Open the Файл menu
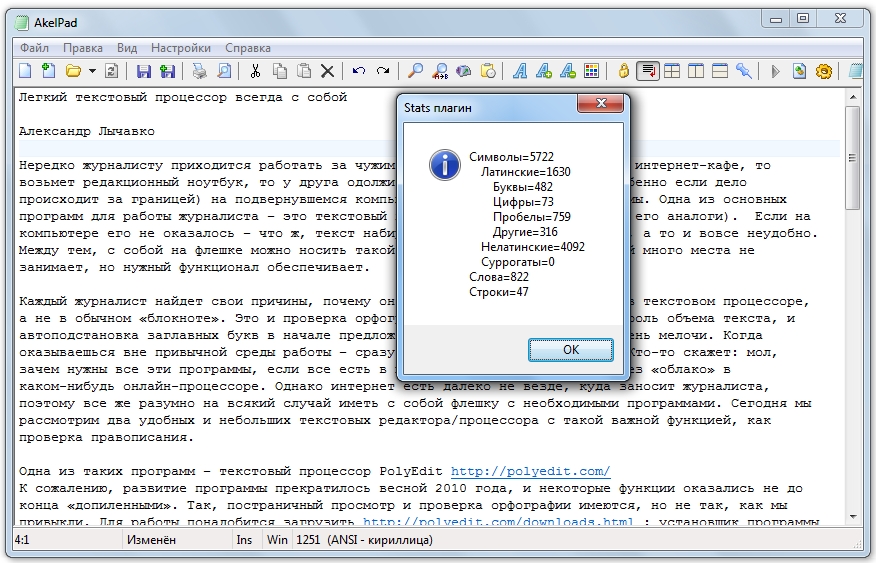The image size is (876, 563). click(35, 48)
